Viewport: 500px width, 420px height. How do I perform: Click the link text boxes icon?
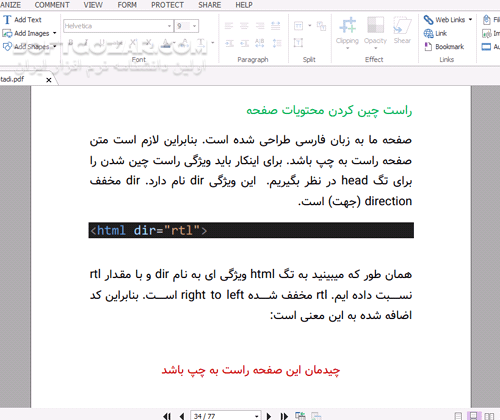coord(321,26)
